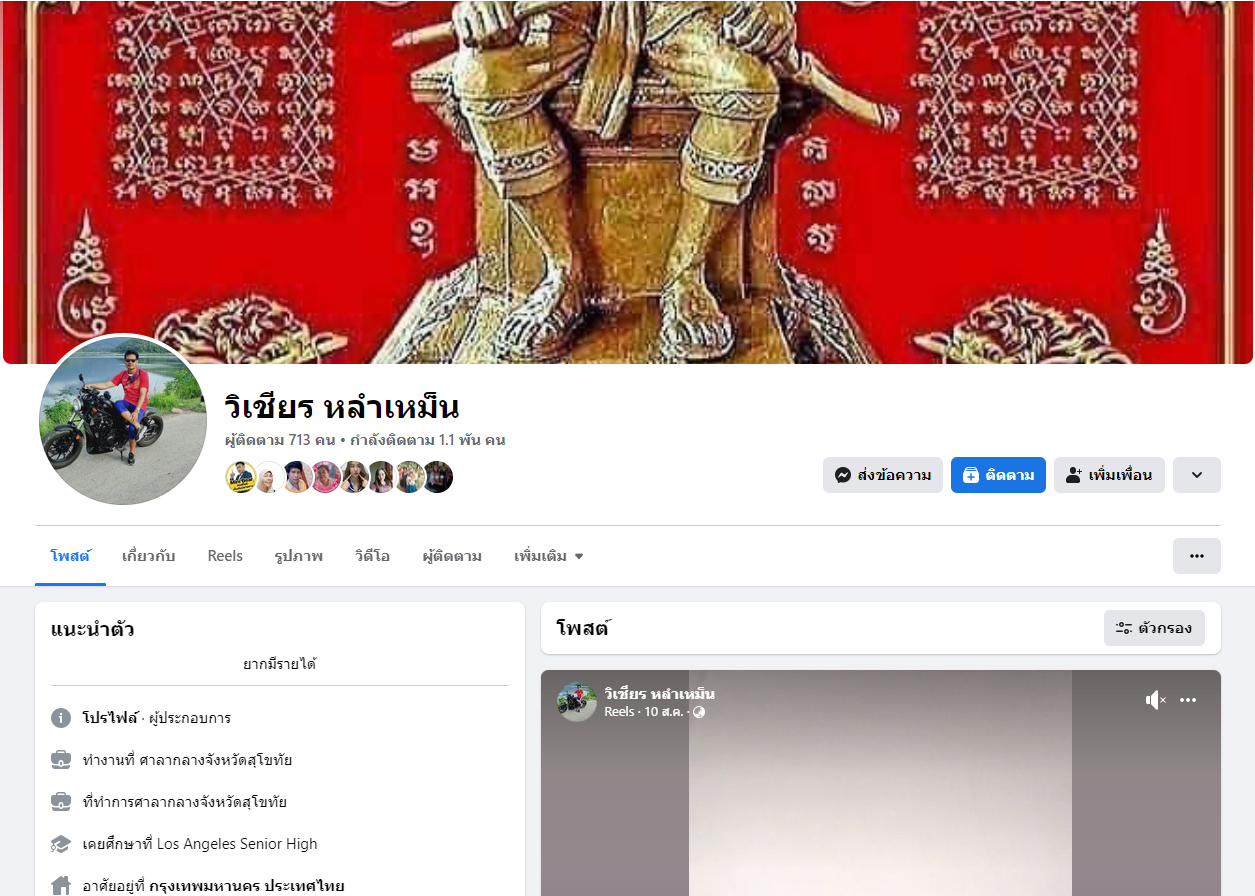Open the three-dots menu on tab bar
Screen dimensions: 1255x896
click(1197, 556)
